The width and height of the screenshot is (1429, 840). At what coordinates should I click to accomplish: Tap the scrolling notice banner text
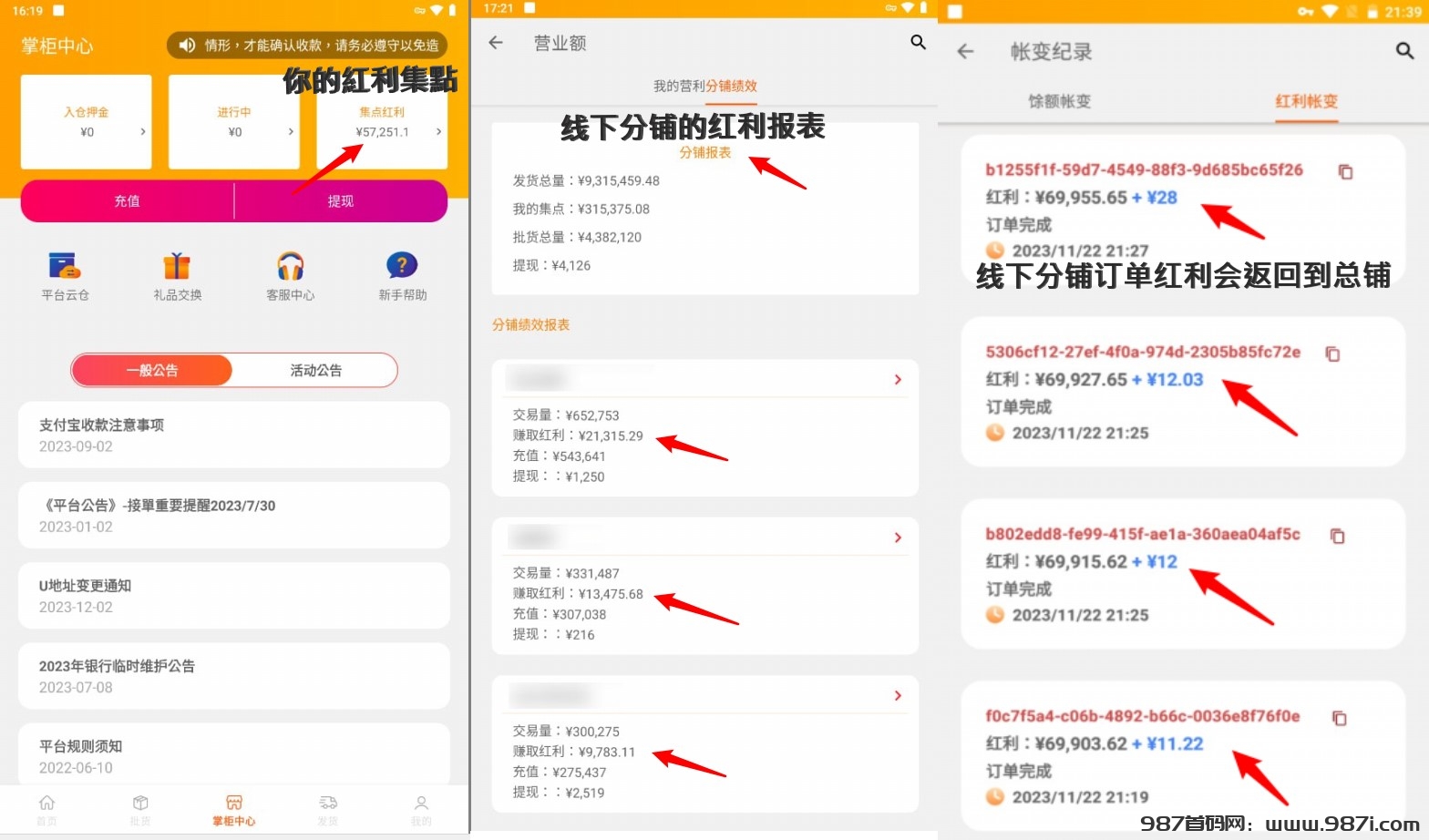click(321, 45)
